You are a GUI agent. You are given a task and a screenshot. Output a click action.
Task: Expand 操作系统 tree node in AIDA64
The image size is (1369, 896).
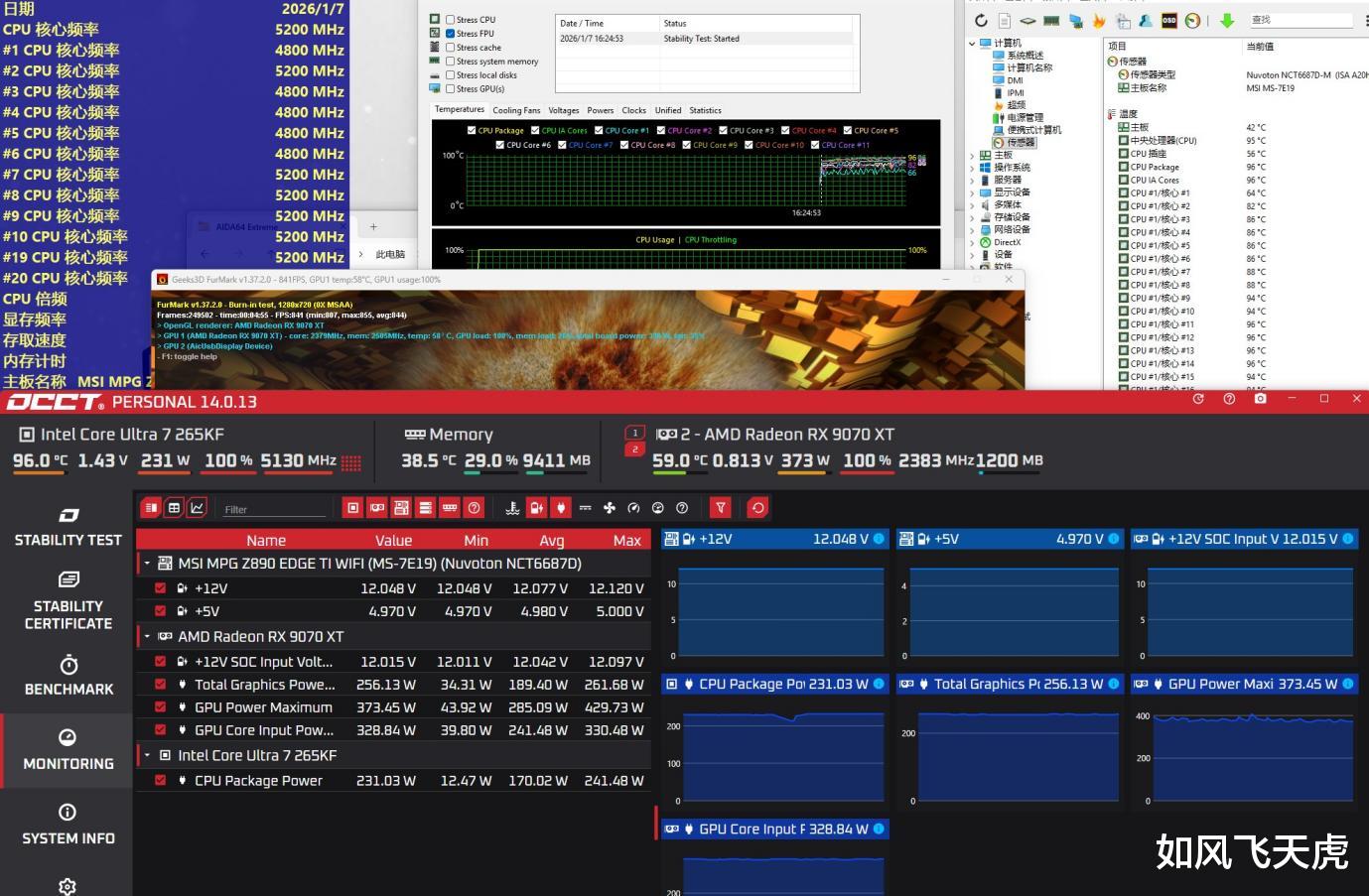[972, 168]
